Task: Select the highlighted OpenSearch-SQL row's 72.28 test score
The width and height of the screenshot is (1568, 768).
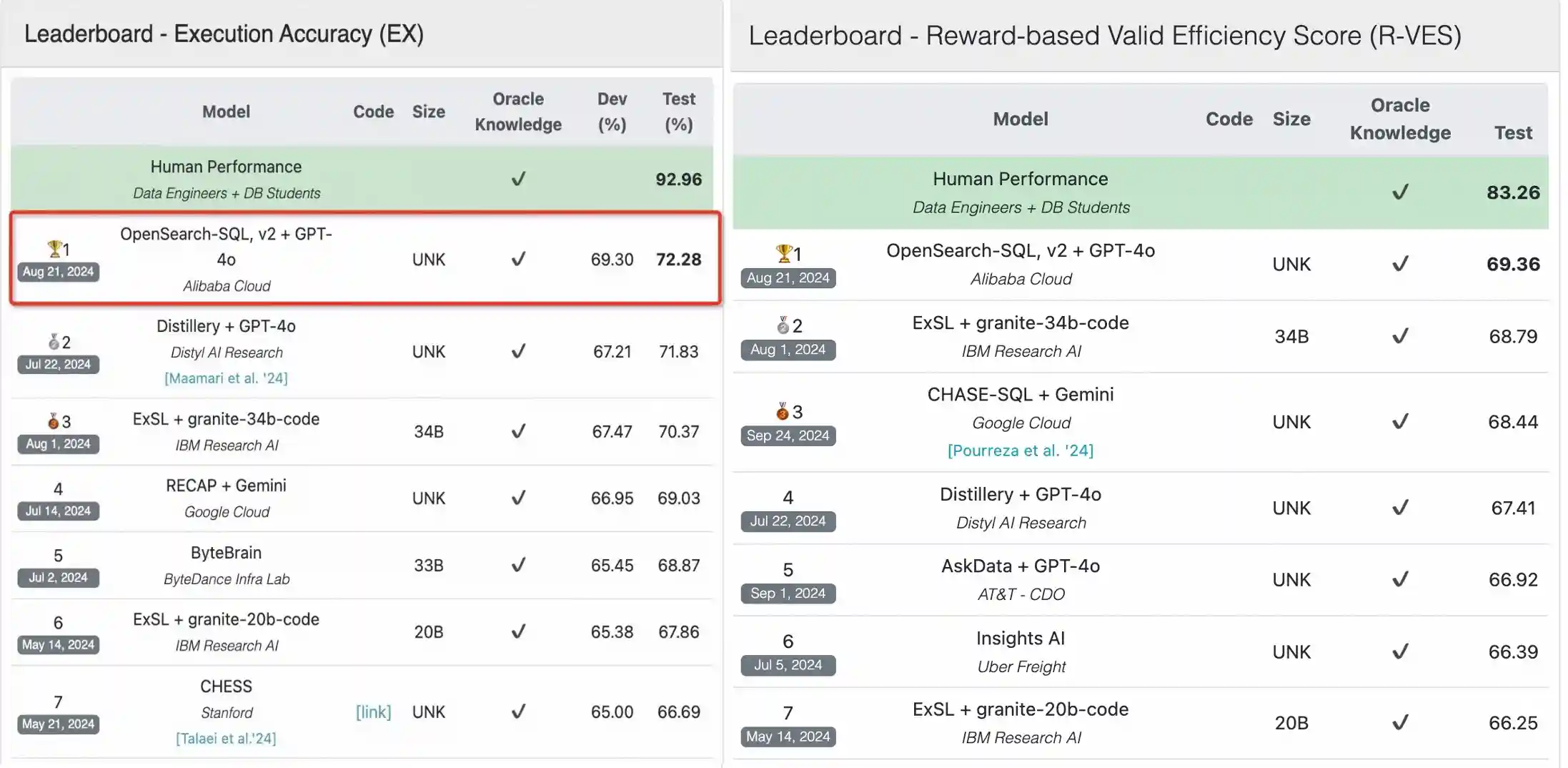Action: [x=678, y=259]
